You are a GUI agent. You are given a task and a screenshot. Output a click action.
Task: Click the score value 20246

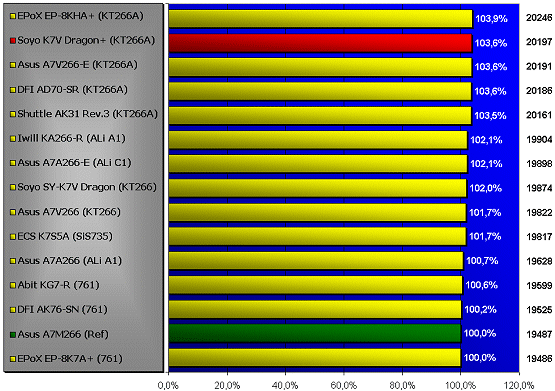pyautogui.click(x=539, y=18)
